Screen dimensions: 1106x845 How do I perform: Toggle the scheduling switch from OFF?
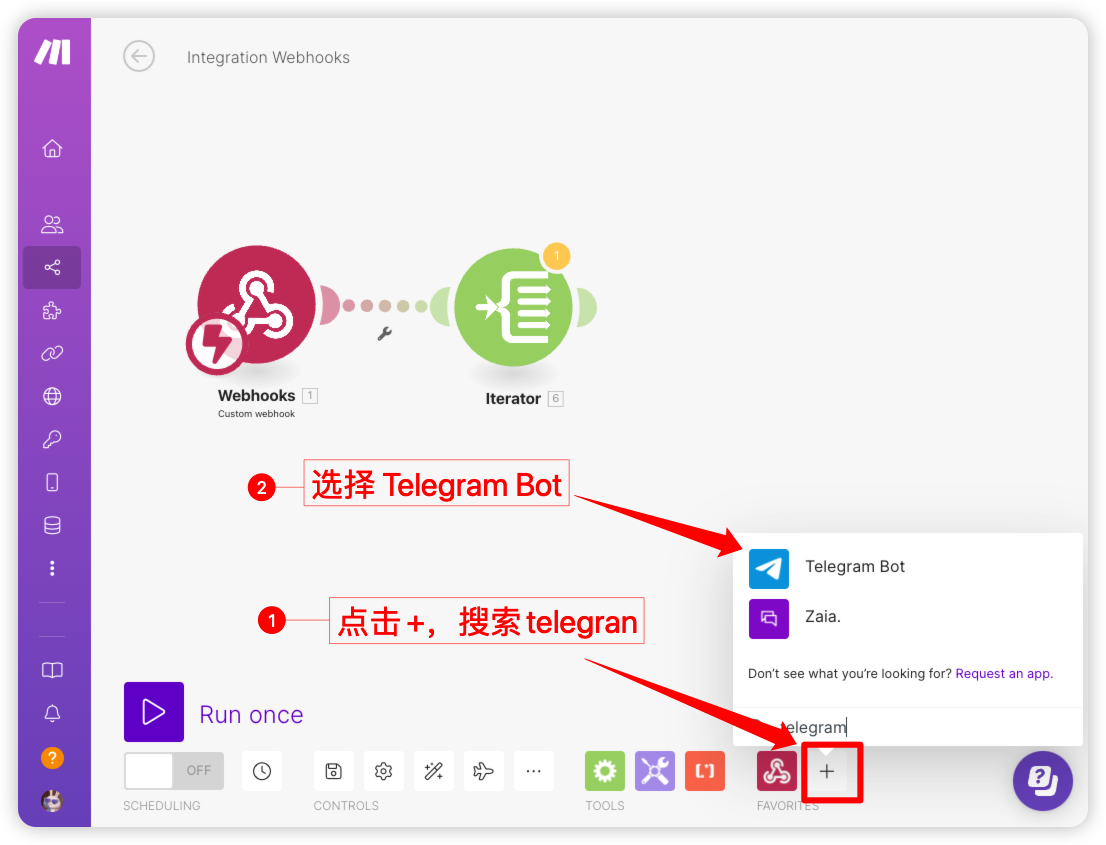click(174, 771)
